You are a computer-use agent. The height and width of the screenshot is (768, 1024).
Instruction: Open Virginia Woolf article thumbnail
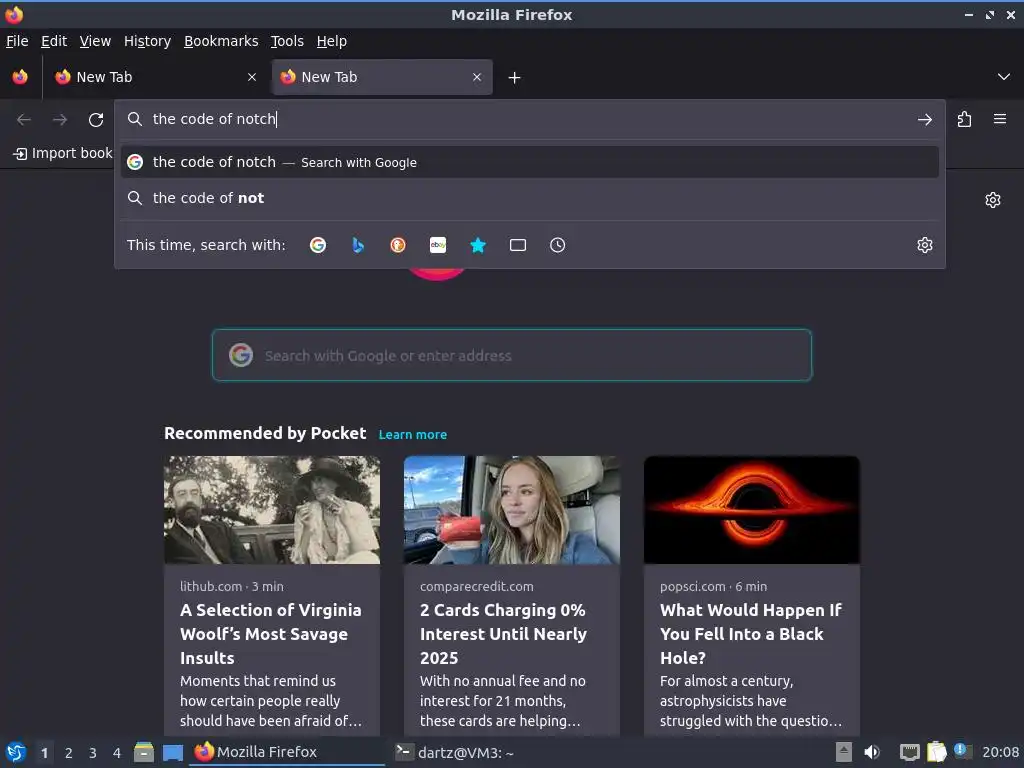[272, 510]
